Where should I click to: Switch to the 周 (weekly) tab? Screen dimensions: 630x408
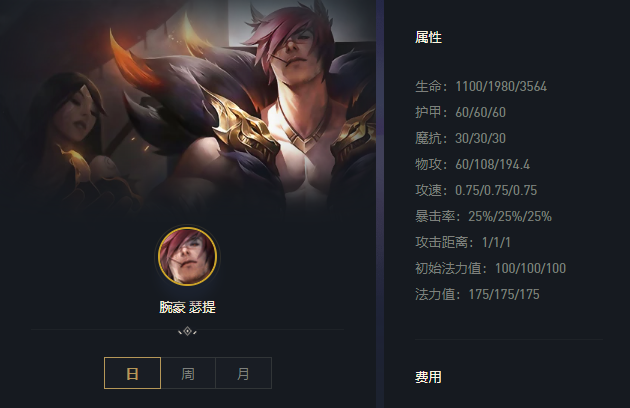point(188,373)
